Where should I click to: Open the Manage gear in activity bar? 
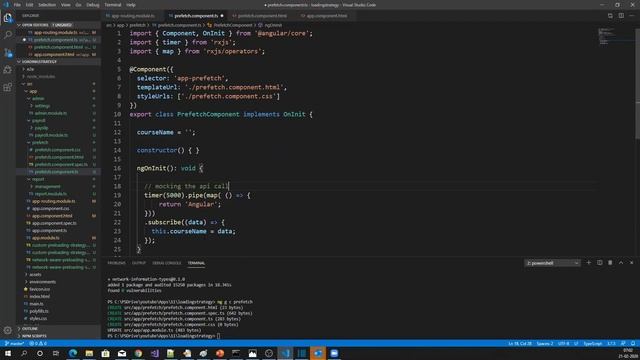coord(8,330)
